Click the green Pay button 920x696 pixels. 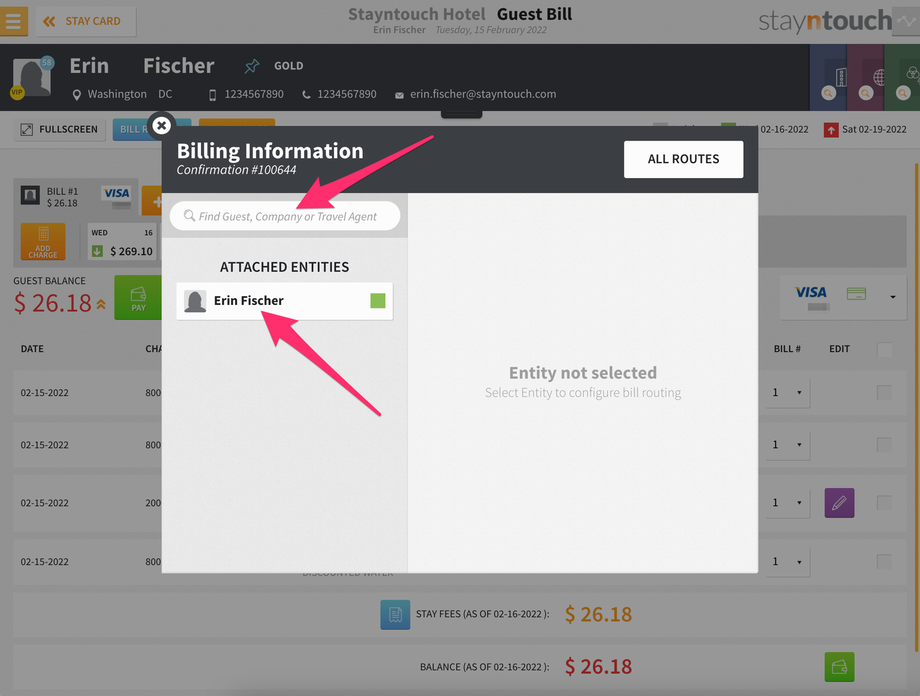tap(138, 298)
